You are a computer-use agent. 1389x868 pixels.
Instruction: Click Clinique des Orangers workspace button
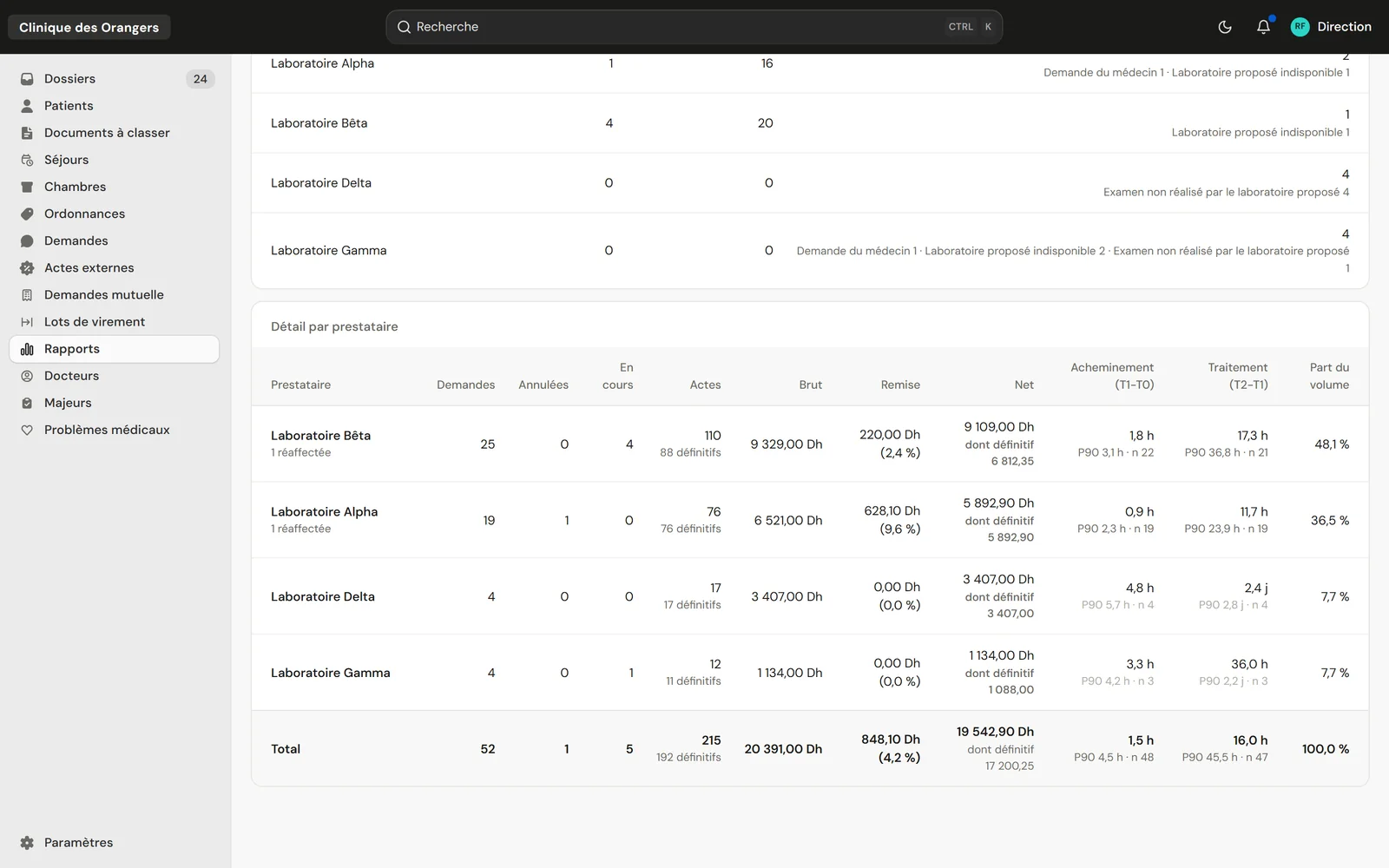coord(89,27)
